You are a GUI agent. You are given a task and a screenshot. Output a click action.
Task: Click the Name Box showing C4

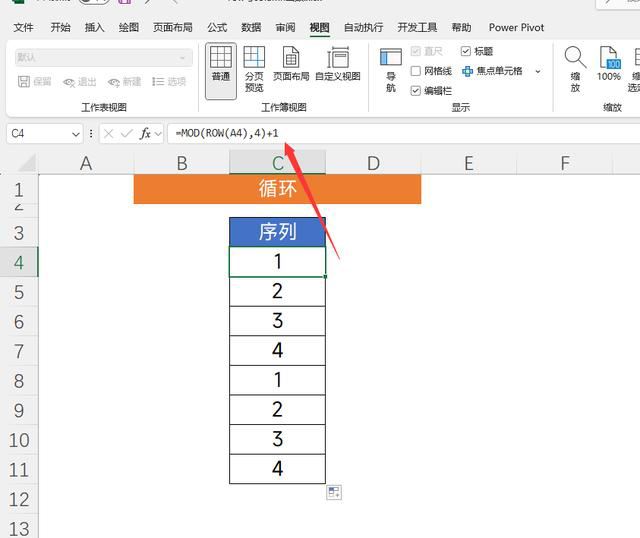tap(39, 133)
